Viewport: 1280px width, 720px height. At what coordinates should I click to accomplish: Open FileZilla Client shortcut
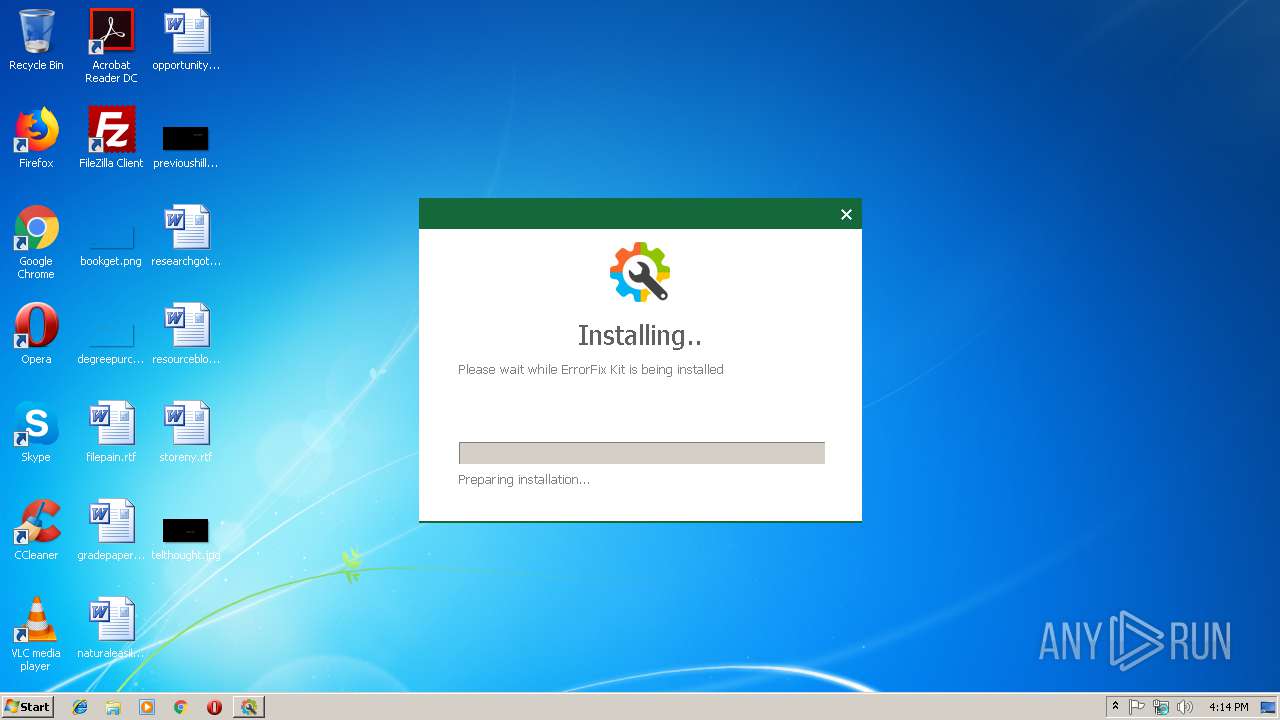coord(111,138)
